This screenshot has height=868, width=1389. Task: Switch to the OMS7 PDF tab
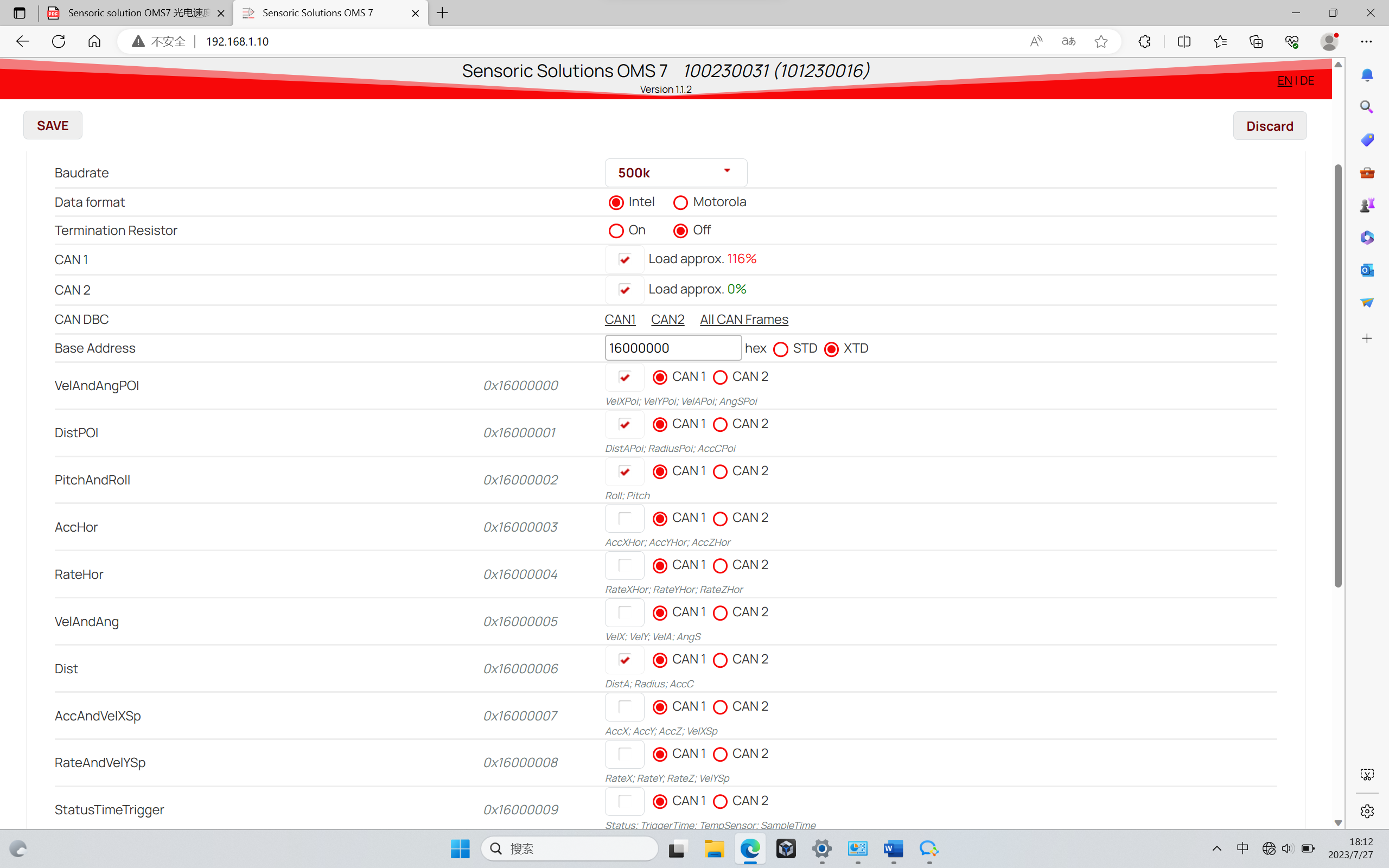138,12
